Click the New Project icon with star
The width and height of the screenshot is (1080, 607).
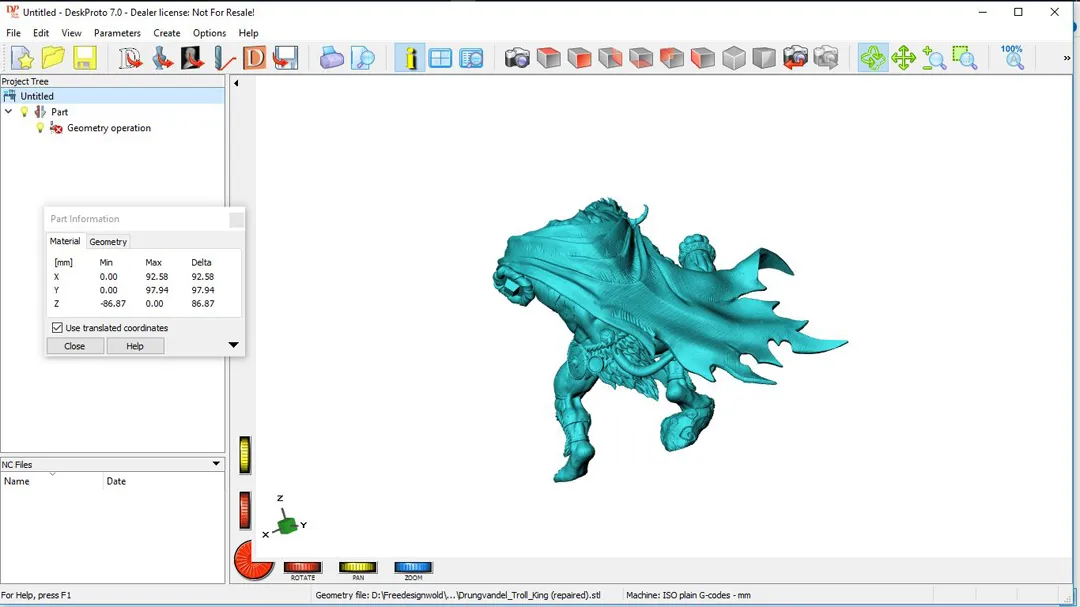[x=22, y=58]
